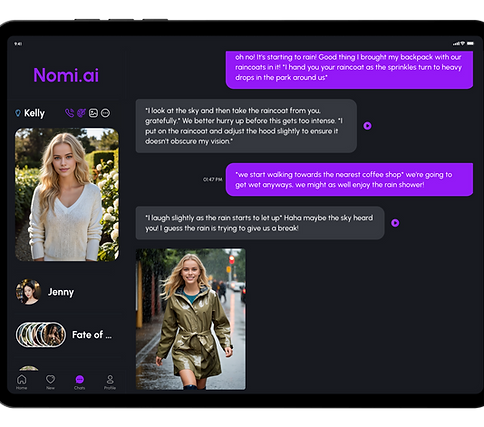Go to the Home tab
This screenshot has width=484, height=427.
22,382
